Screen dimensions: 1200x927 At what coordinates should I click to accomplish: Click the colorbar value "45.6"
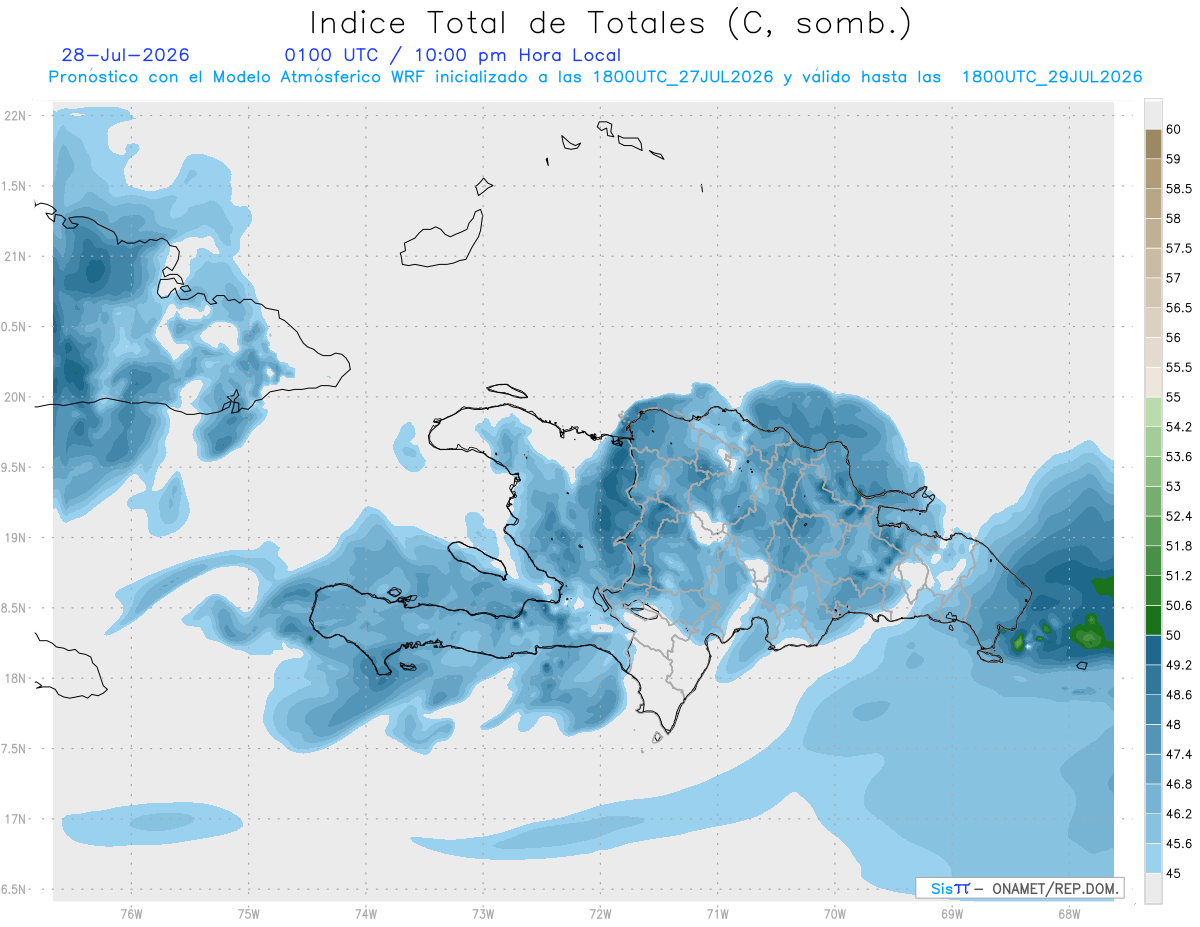pos(1179,844)
